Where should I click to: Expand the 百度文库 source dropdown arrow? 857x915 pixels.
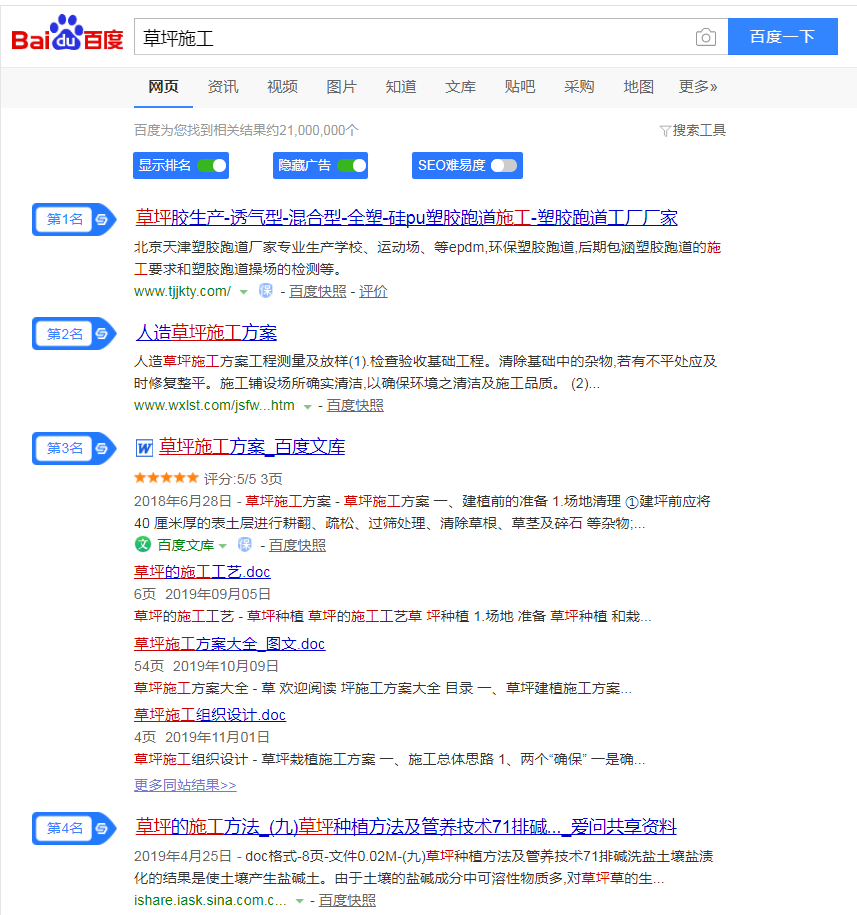tap(222, 546)
